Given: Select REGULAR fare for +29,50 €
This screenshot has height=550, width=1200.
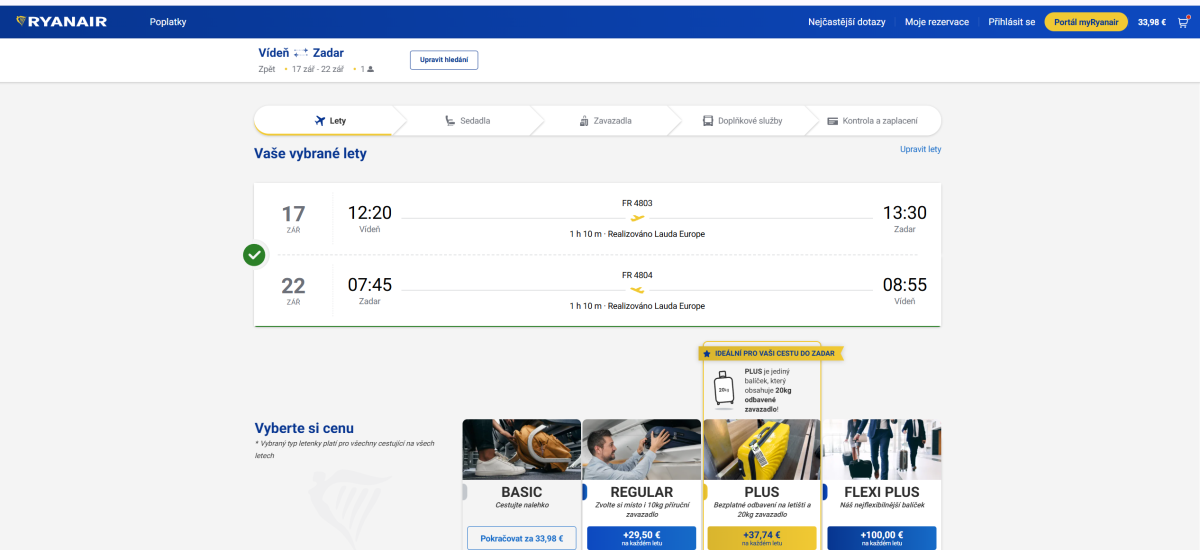Looking at the screenshot, I should (x=641, y=538).
